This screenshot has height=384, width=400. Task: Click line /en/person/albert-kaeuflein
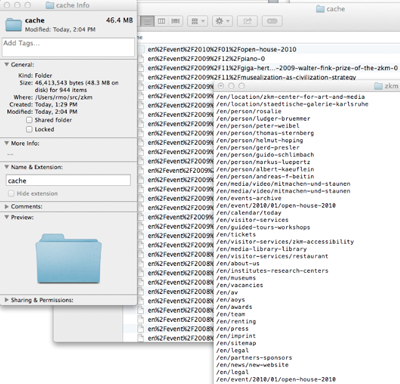tap(265, 169)
